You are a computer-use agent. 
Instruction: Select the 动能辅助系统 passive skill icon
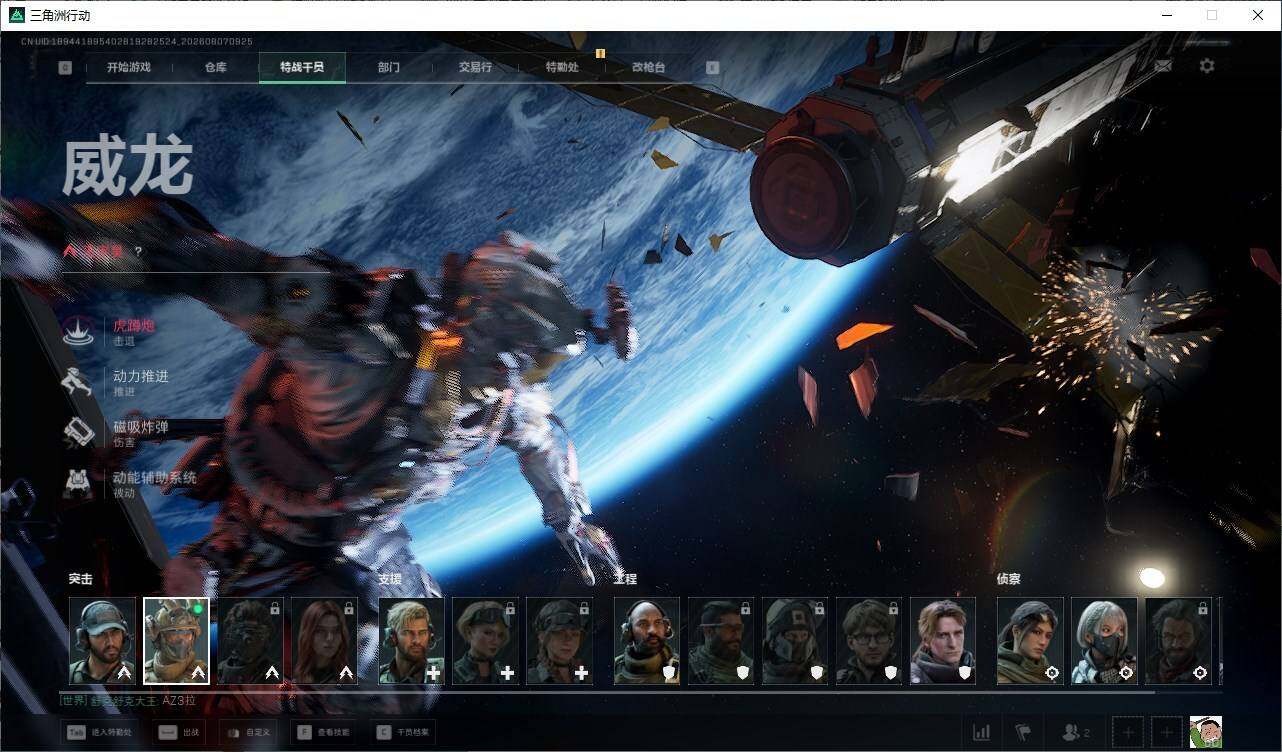click(x=79, y=483)
